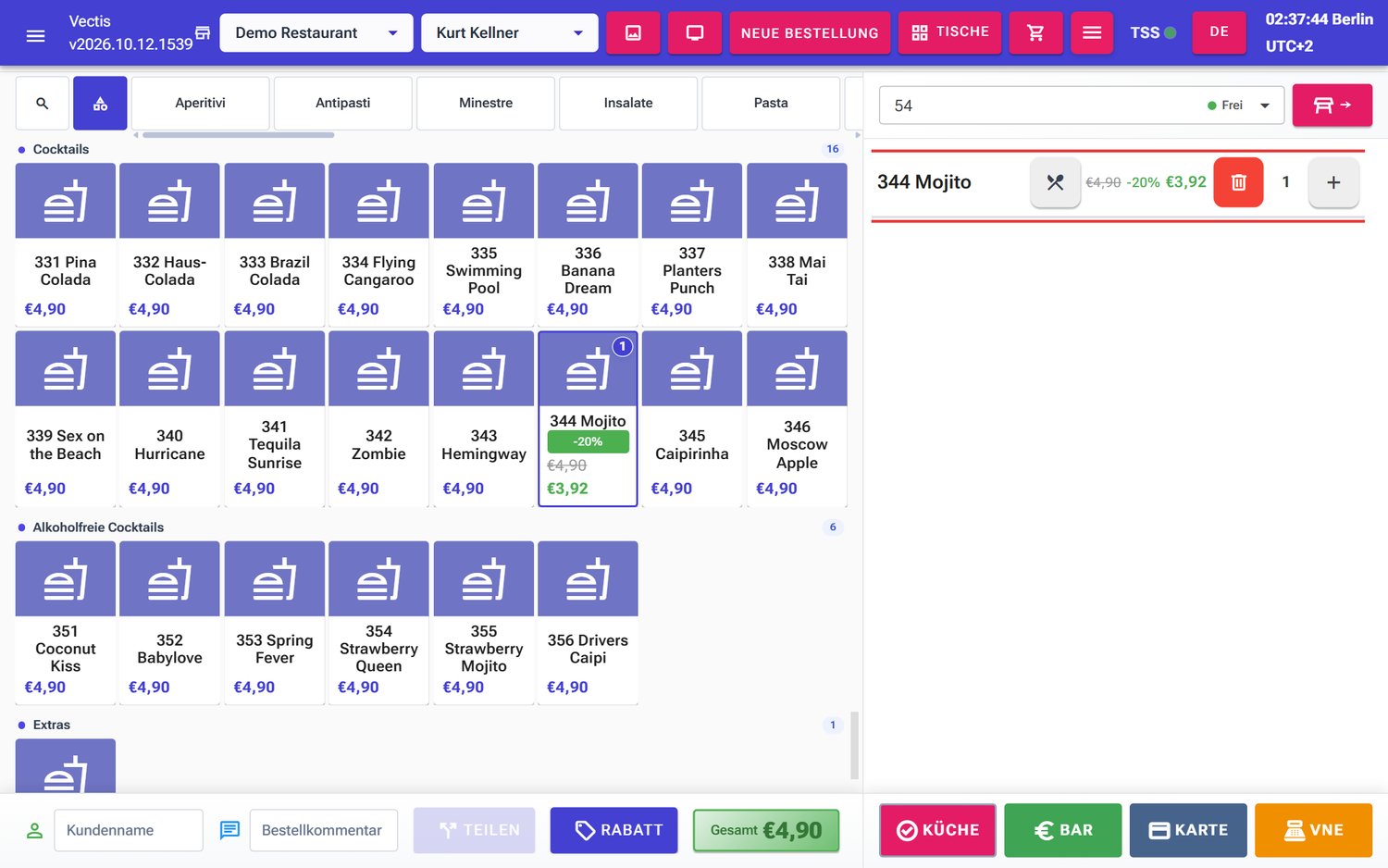The width and height of the screenshot is (1388, 868).
Task: Expand the table 54 selector dropdown
Action: point(1081,105)
